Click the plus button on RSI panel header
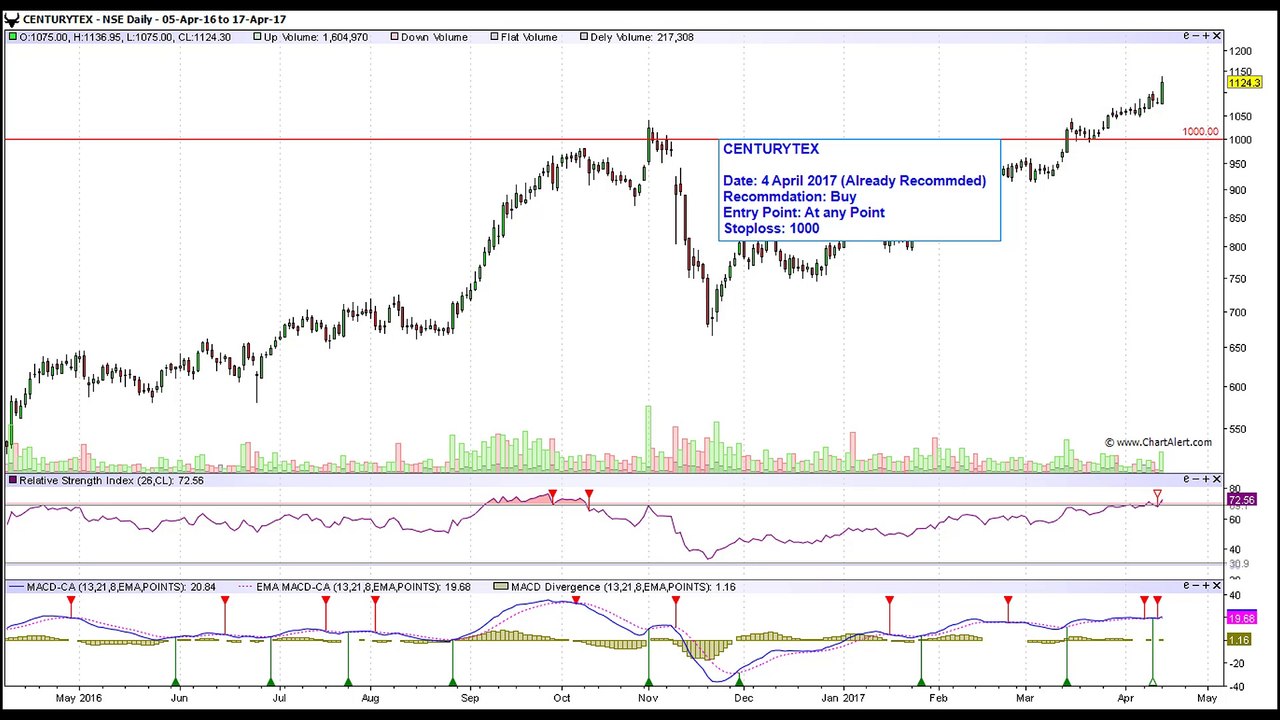The image size is (1280, 720). [1206, 479]
